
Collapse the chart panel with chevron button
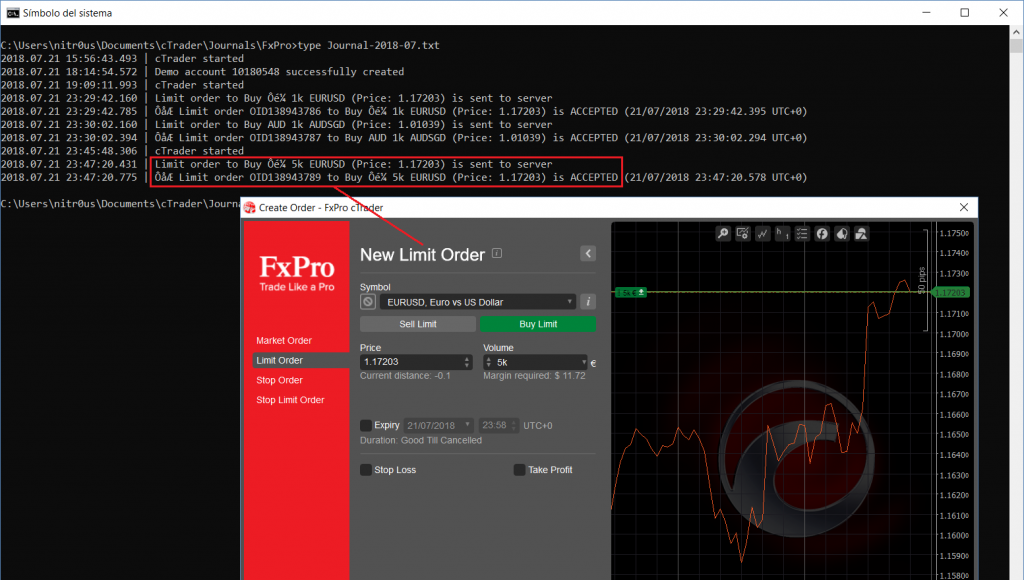coord(588,253)
